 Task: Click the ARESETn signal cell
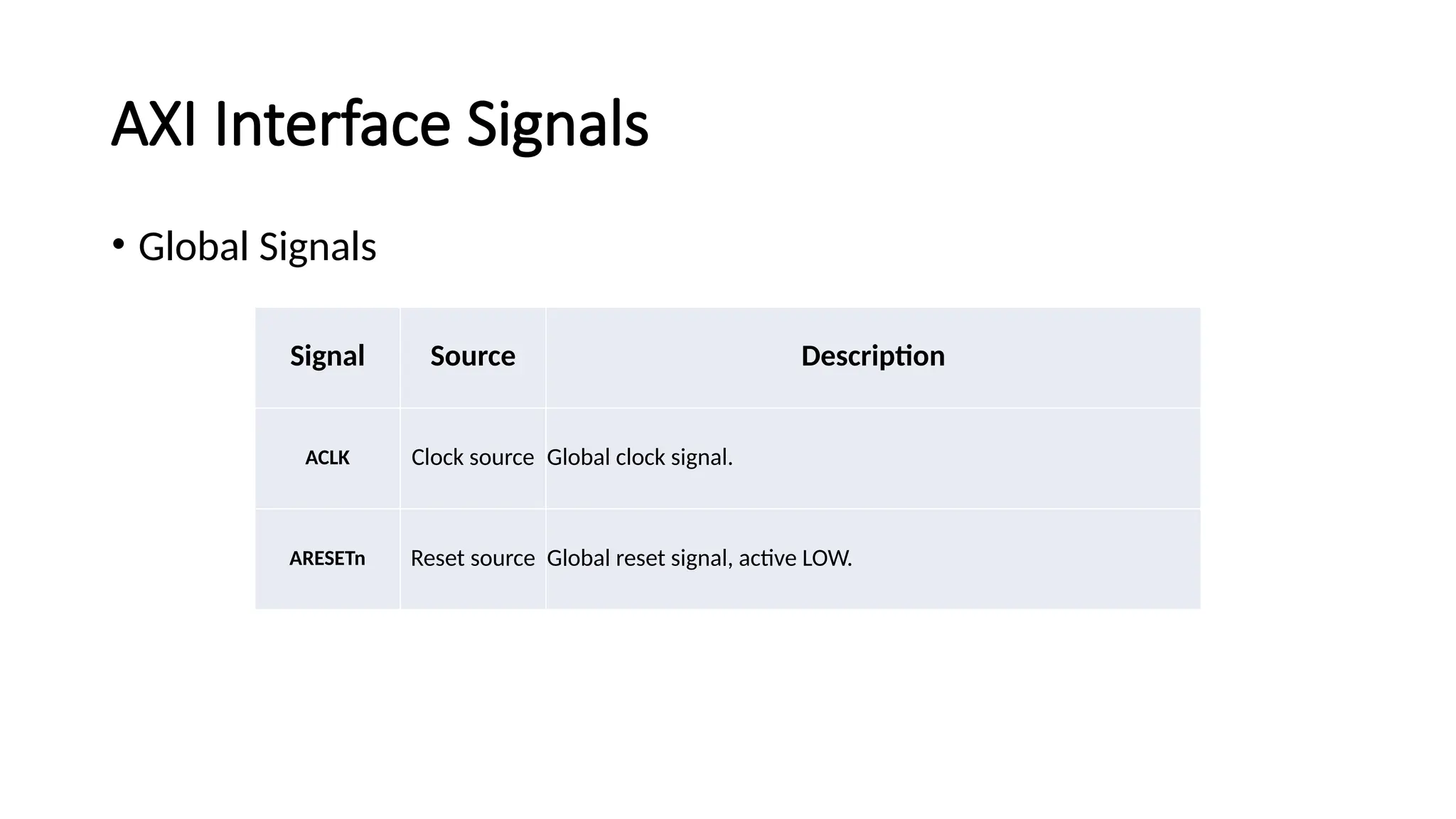pyautogui.click(x=327, y=559)
